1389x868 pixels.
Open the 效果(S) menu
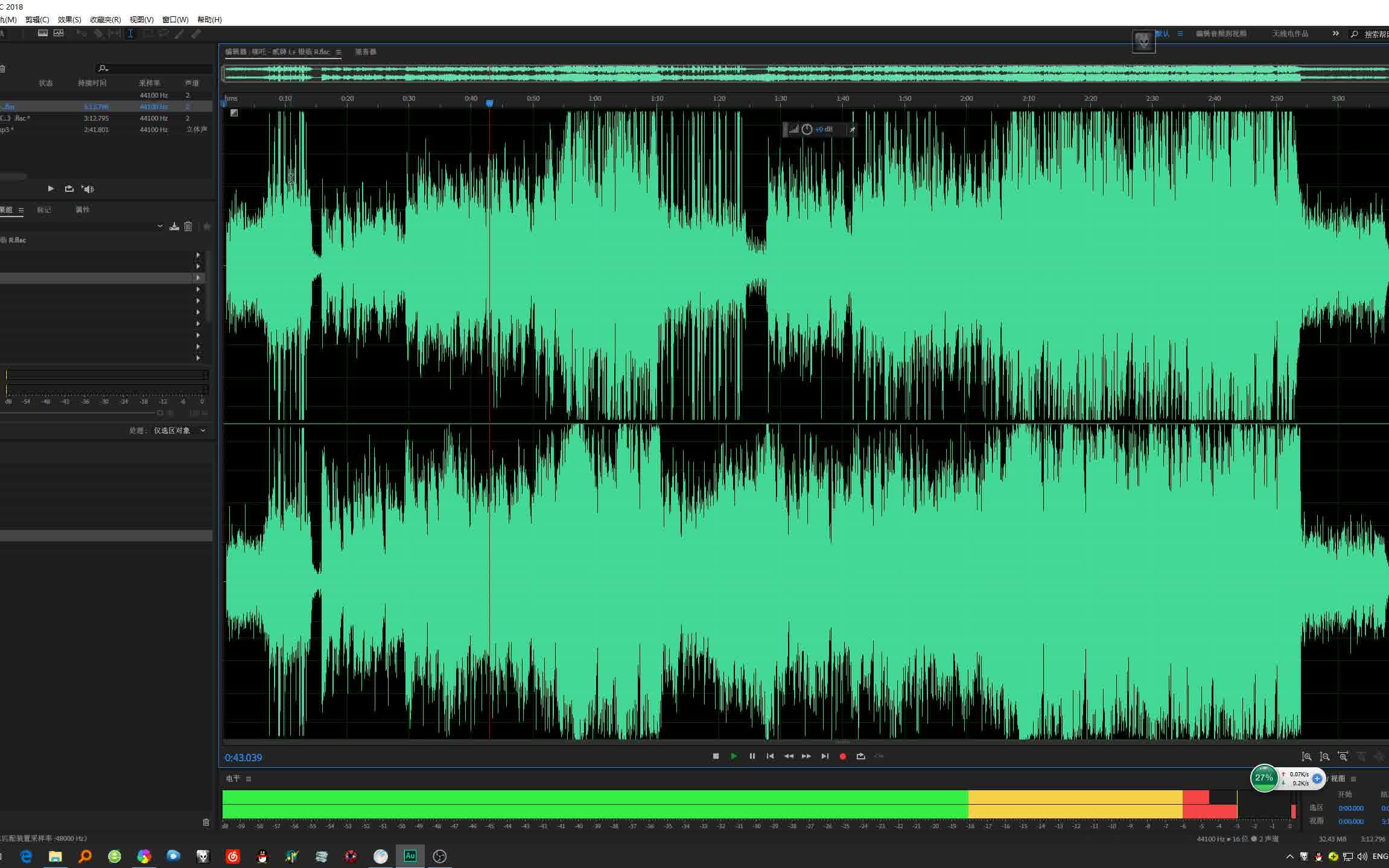pos(69,20)
